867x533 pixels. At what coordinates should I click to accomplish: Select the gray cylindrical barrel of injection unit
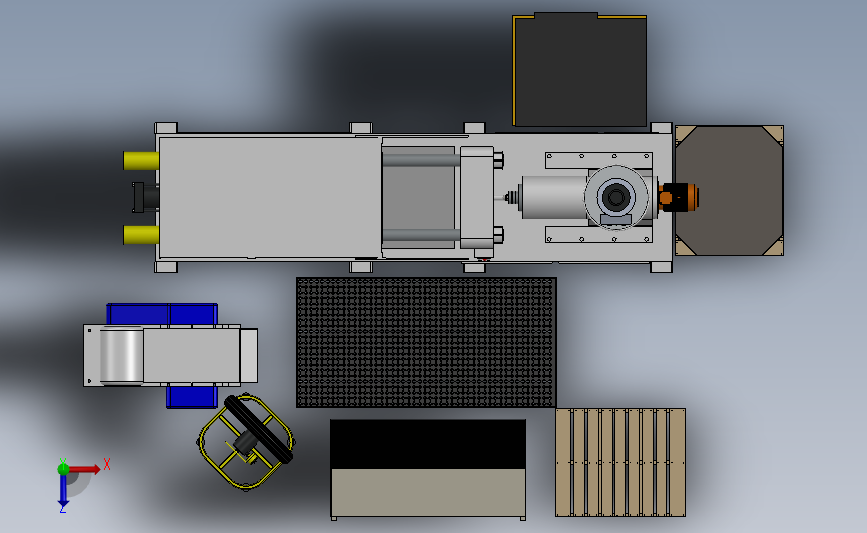pyautogui.click(x=553, y=197)
